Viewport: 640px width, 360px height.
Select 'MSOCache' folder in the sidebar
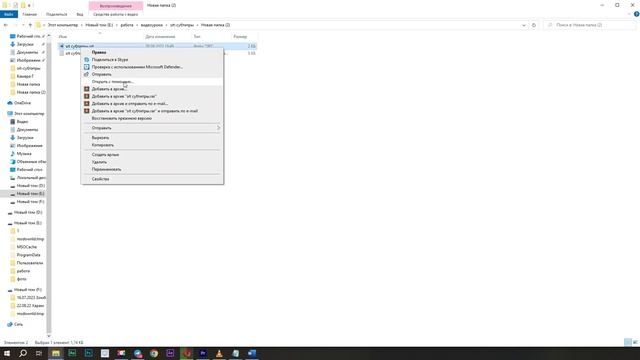click(27, 247)
